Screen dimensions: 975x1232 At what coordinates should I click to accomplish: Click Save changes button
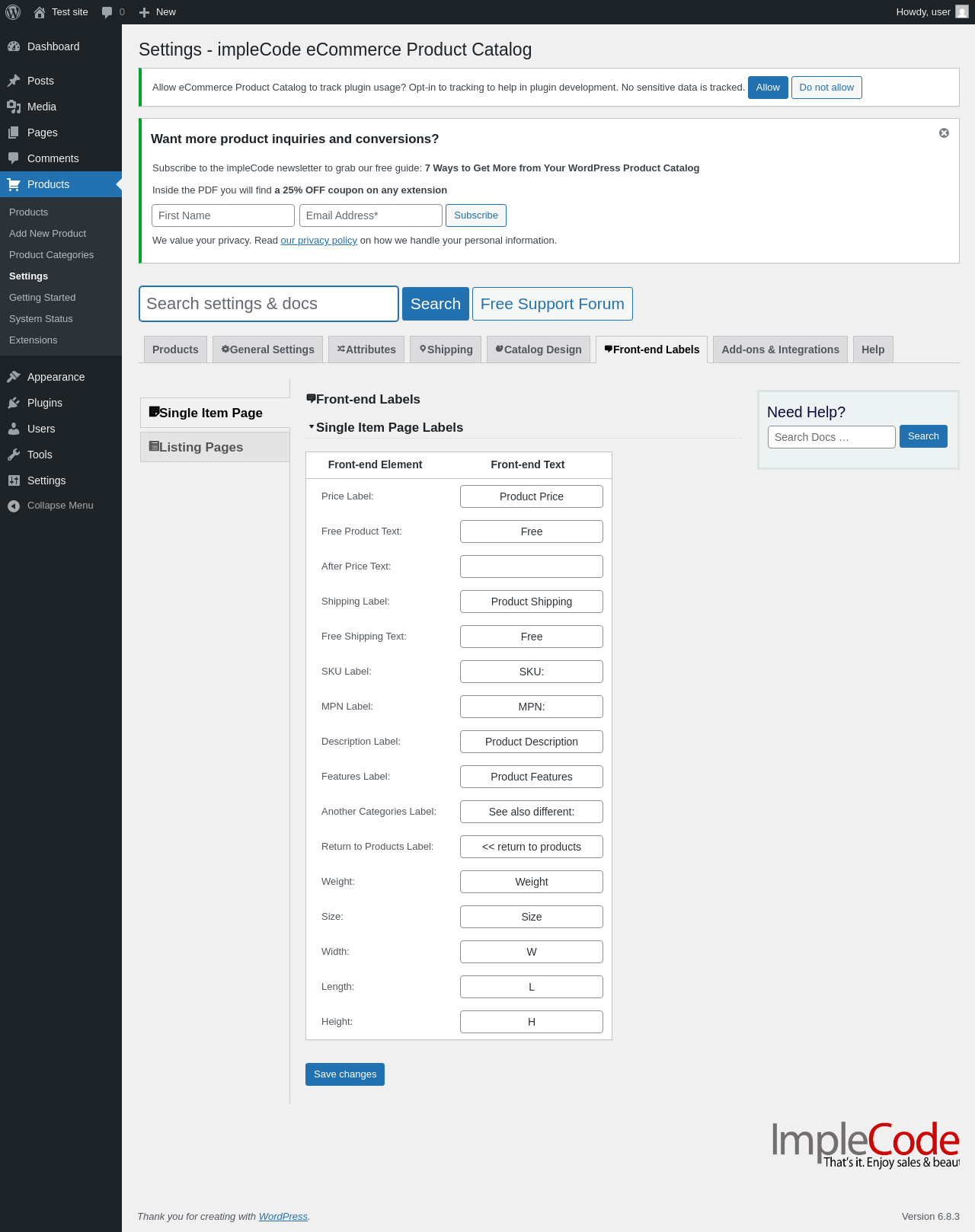(345, 1074)
